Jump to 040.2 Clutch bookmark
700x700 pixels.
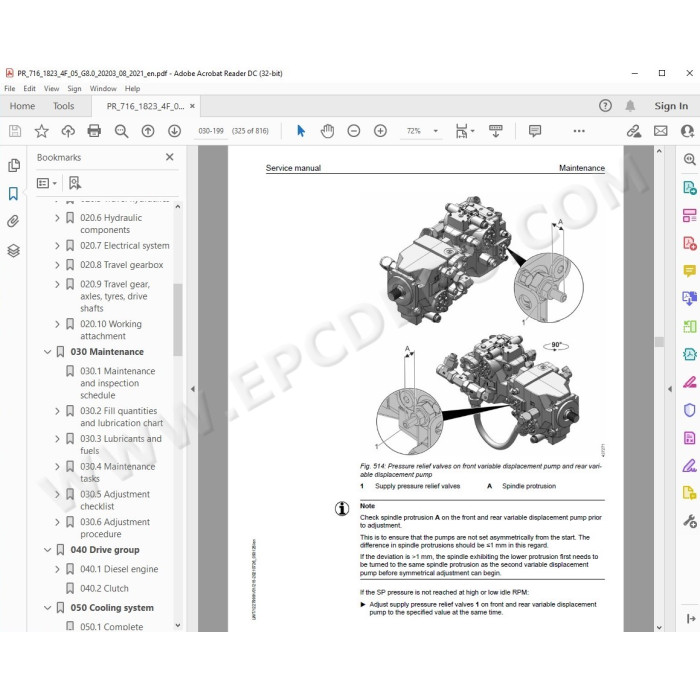point(104,588)
